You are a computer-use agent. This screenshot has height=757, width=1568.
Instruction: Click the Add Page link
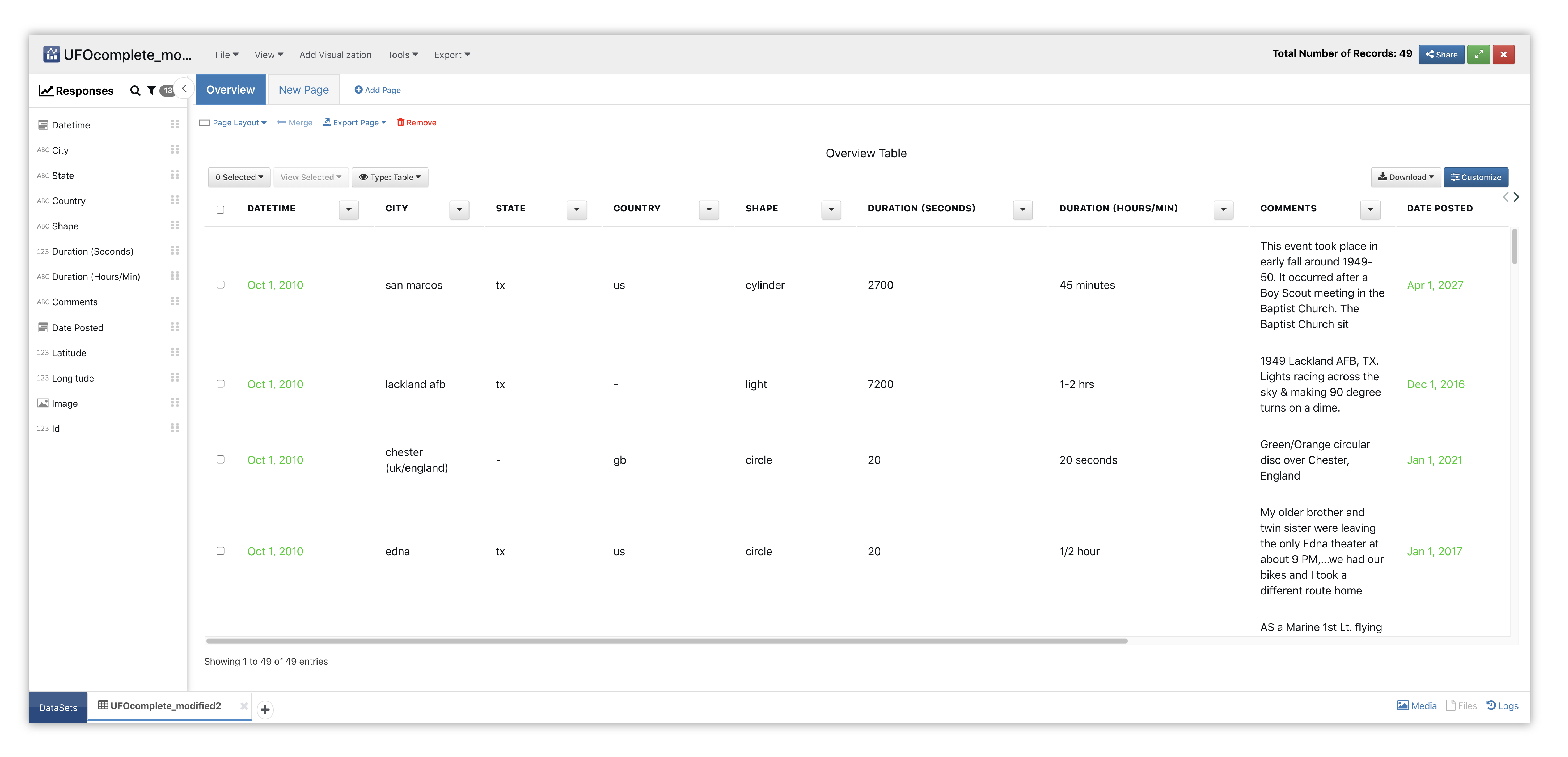pyautogui.click(x=377, y=90)
